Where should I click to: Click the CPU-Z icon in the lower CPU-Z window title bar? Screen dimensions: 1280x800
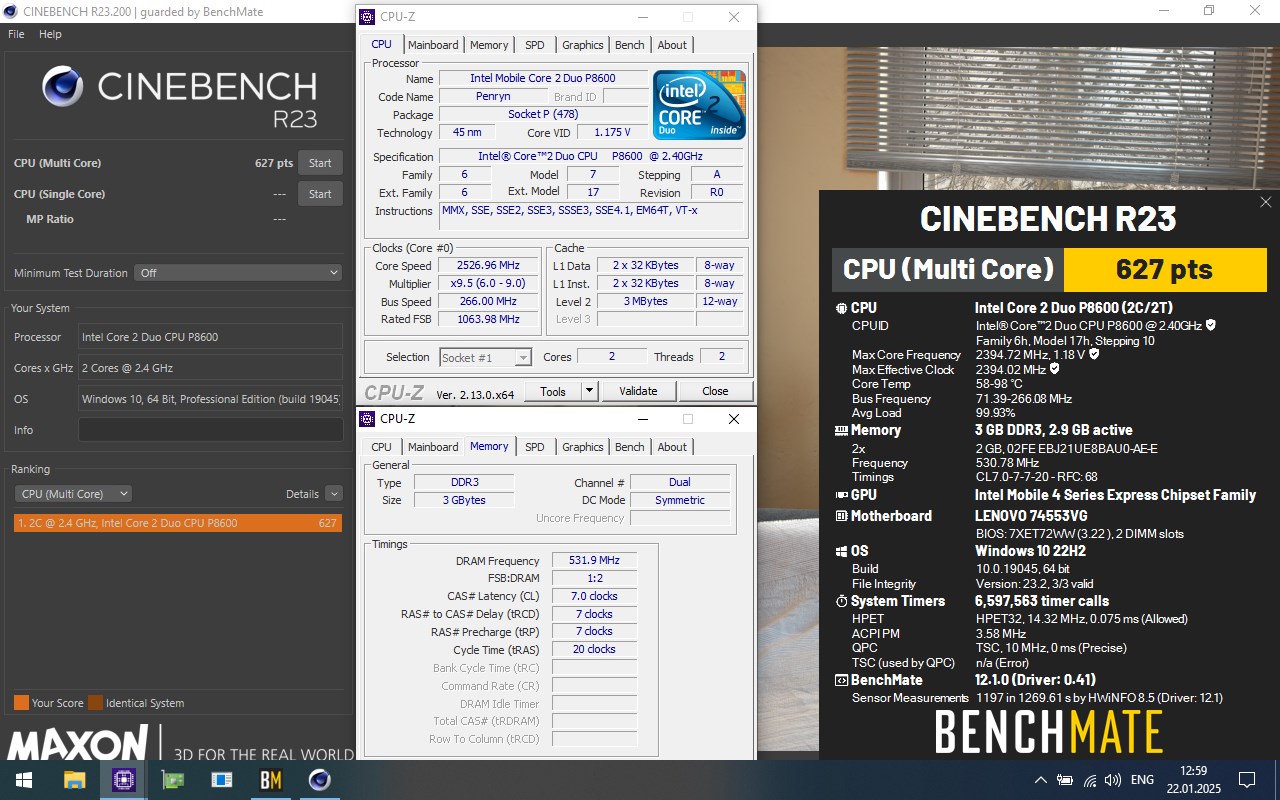coord(367,419)
